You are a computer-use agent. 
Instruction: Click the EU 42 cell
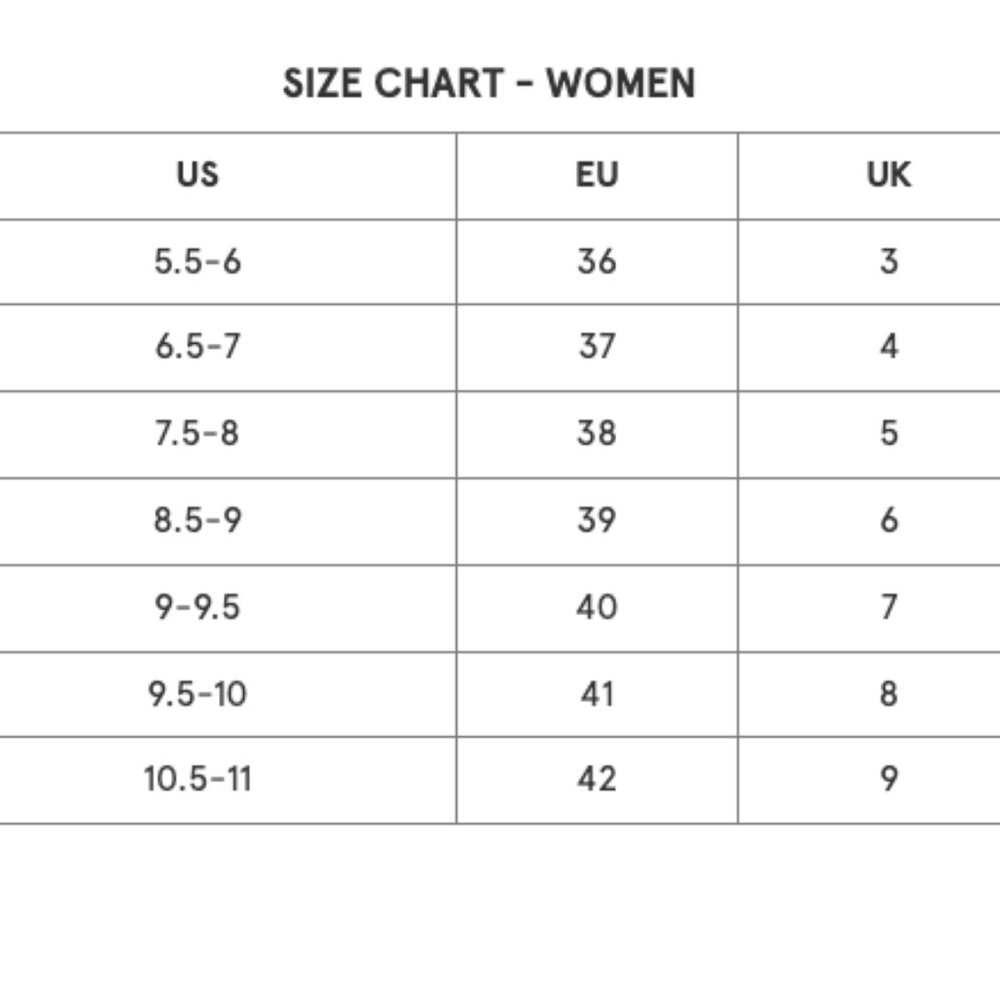597,780
